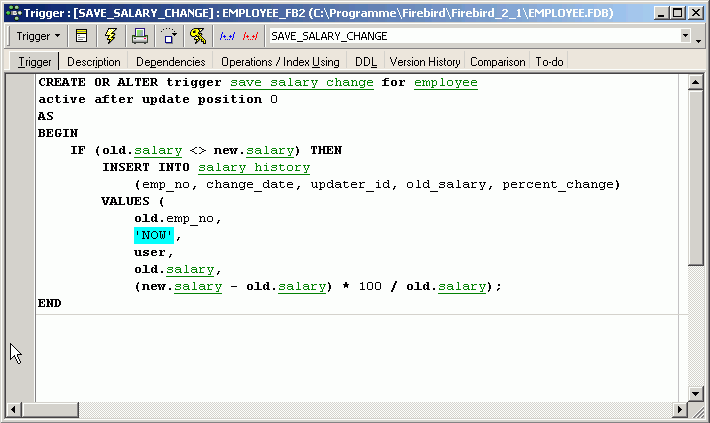This screenshot has width=710, height=423.
Task: Expand toolbar options chevron at far right
Action: click(x=699, y=41)
